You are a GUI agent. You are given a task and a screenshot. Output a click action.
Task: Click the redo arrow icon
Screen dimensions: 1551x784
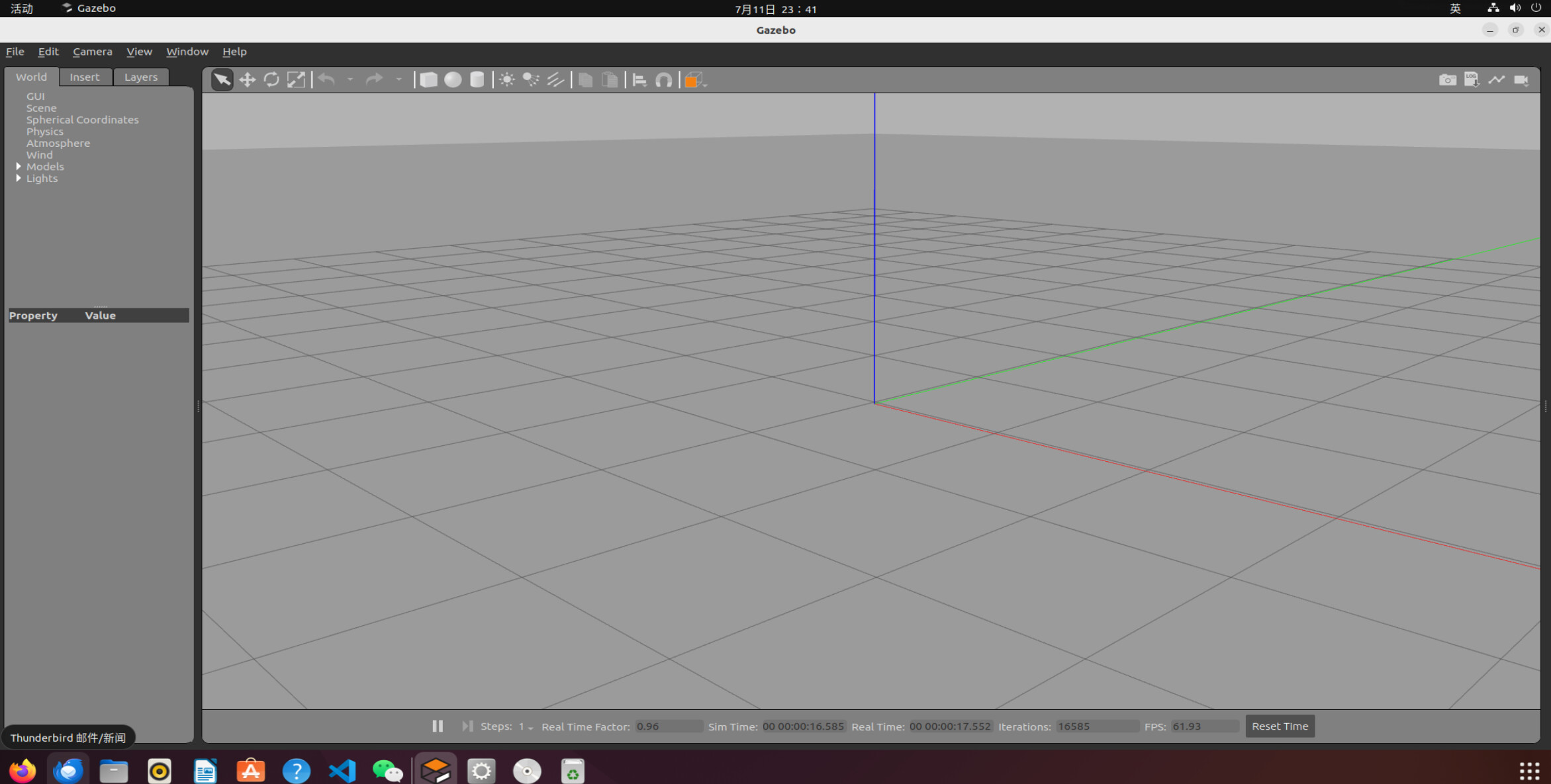pyautogui.click(x=375, y=80)
